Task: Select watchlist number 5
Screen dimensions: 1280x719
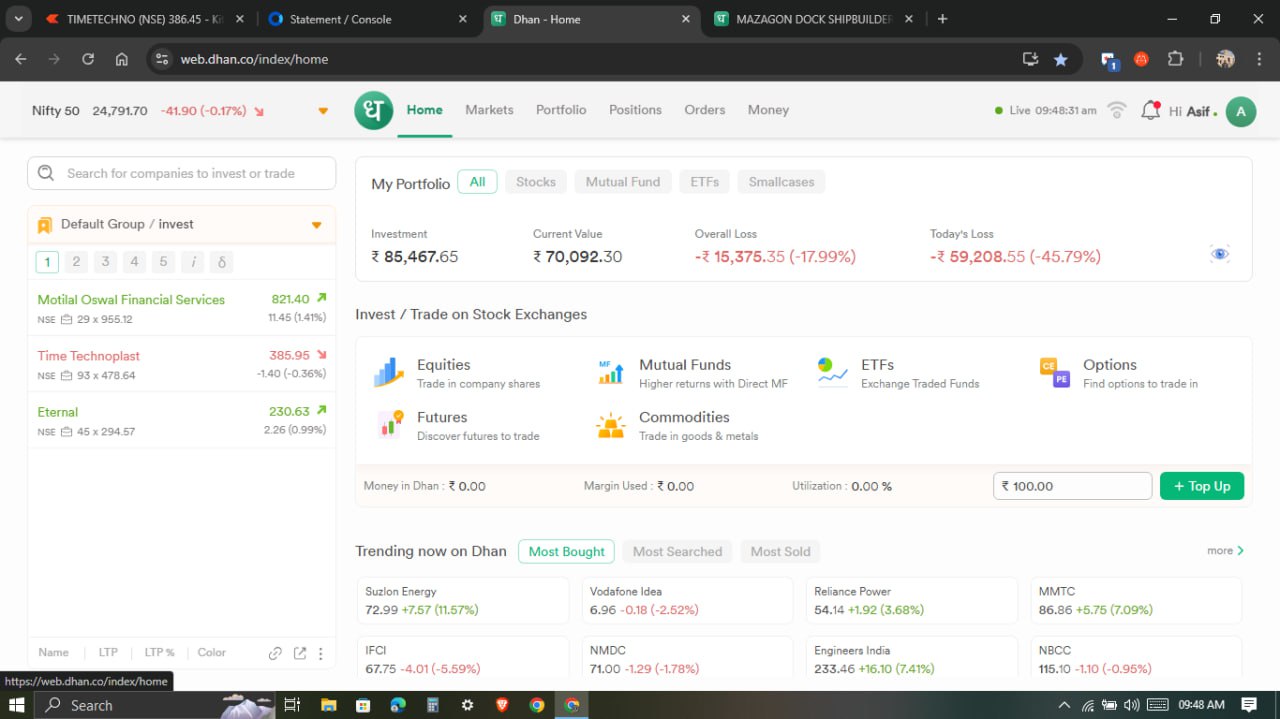Action: pyautogui.click(x=163, y=262)
